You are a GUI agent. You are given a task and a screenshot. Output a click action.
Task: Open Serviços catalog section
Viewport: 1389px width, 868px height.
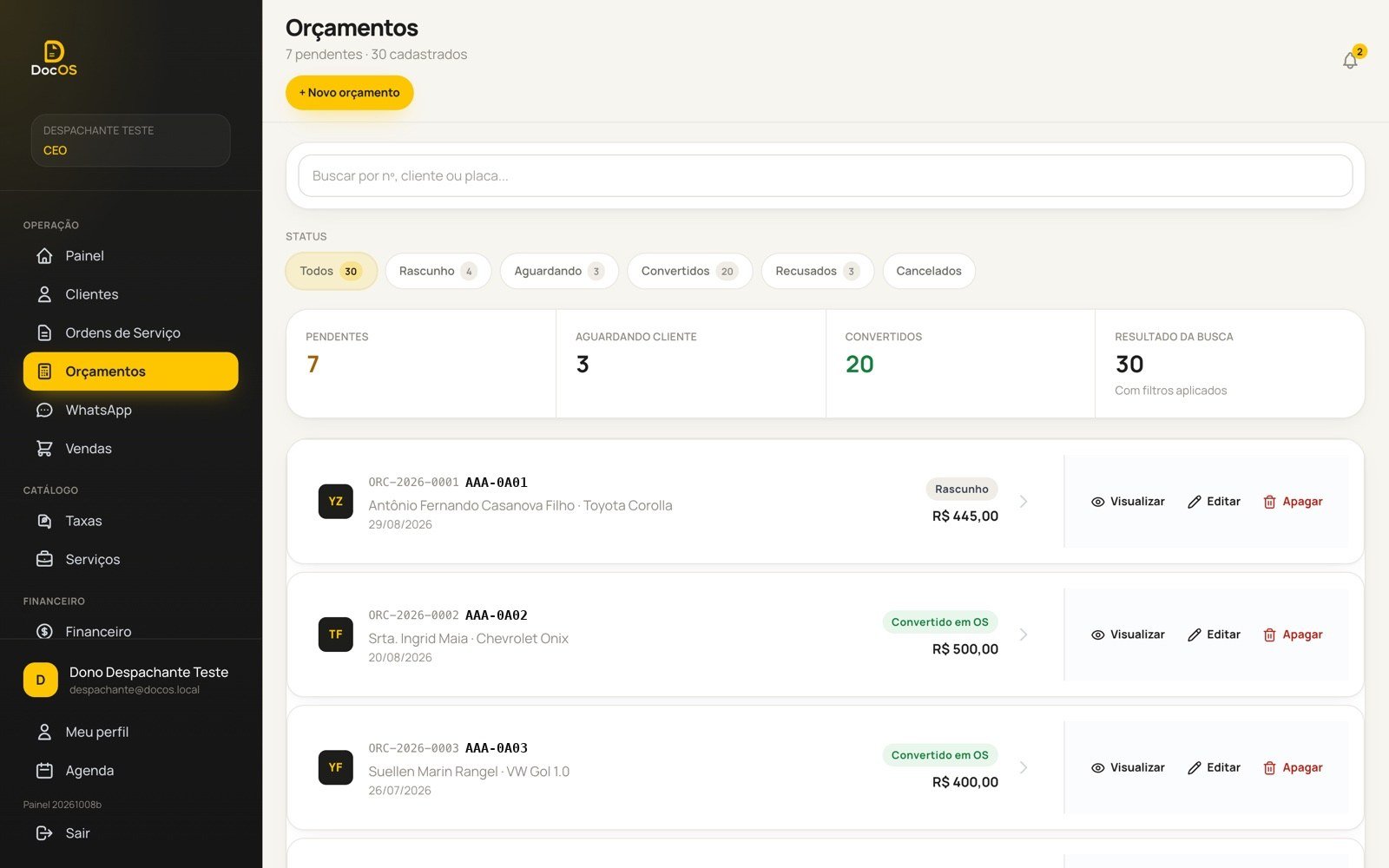point(130,559)
